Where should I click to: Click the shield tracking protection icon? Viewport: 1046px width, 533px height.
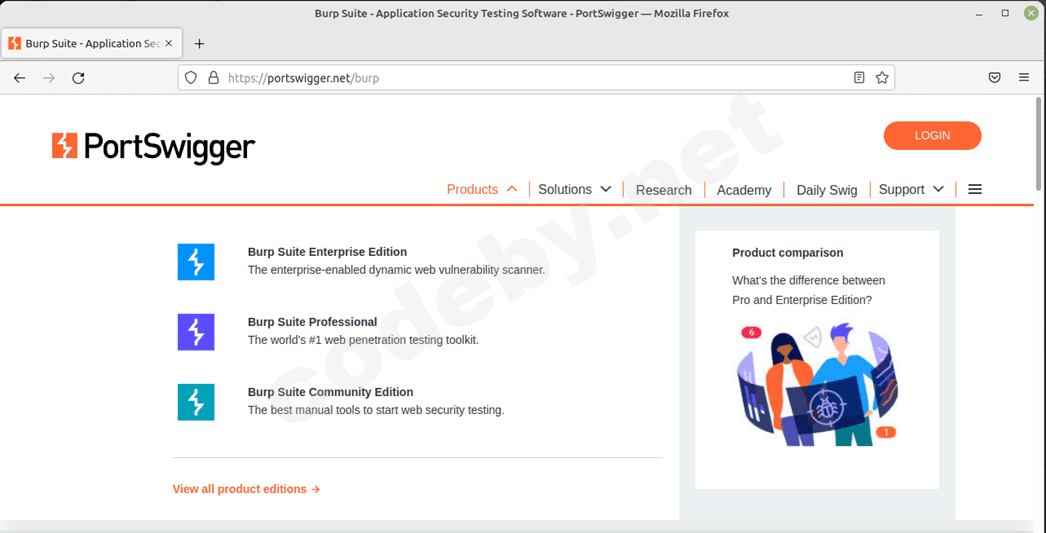(191, 78)
